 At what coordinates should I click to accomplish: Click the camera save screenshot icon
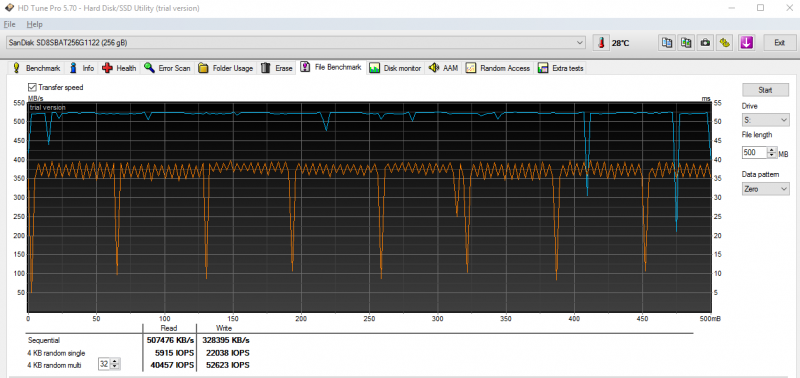pos(705,43)
